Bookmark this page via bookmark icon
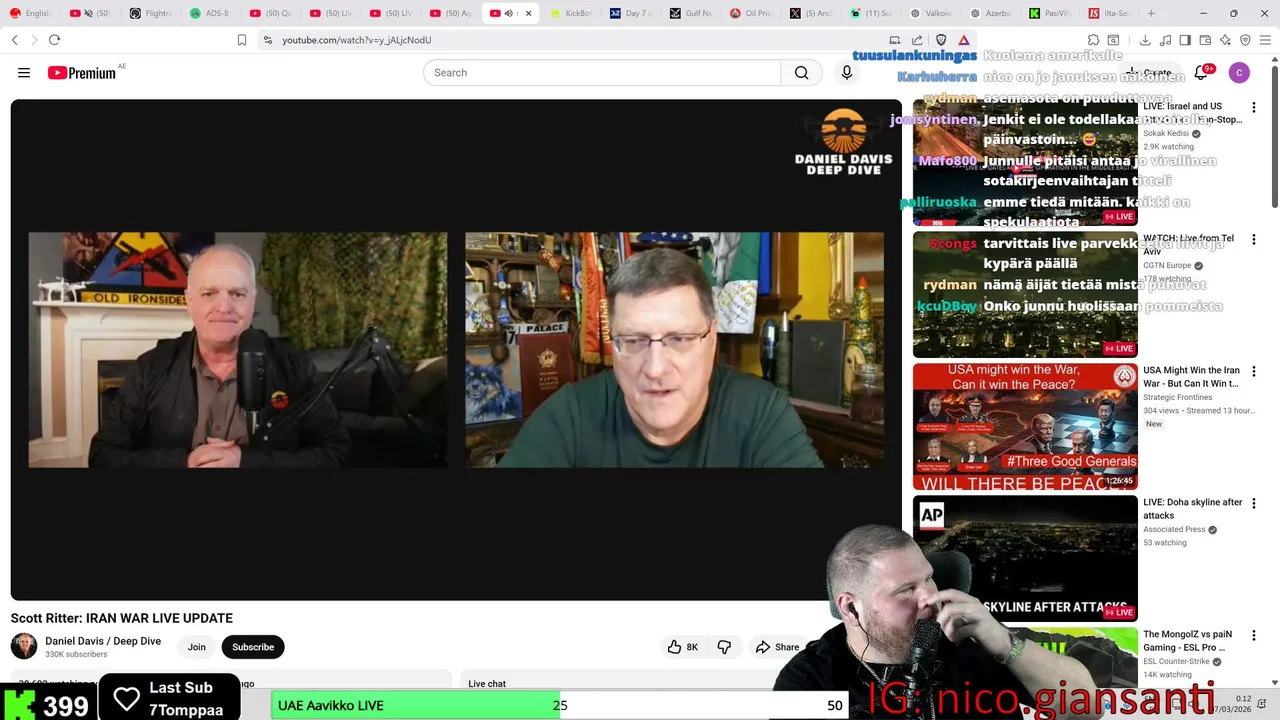 coord(242,40)
